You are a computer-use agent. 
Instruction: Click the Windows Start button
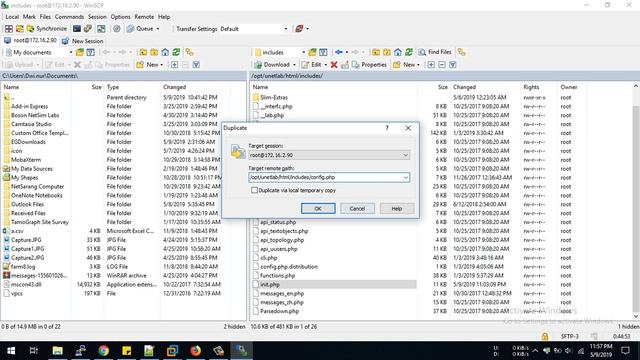11,351
